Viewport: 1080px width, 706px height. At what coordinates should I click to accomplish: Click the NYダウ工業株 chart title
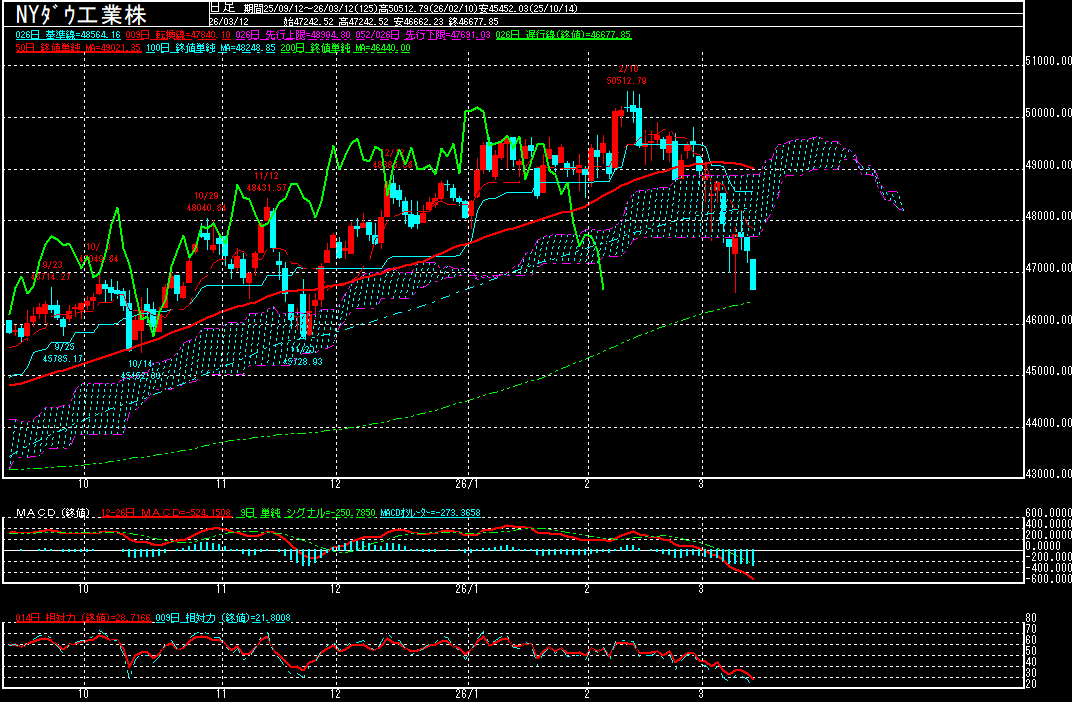(82, 15)
